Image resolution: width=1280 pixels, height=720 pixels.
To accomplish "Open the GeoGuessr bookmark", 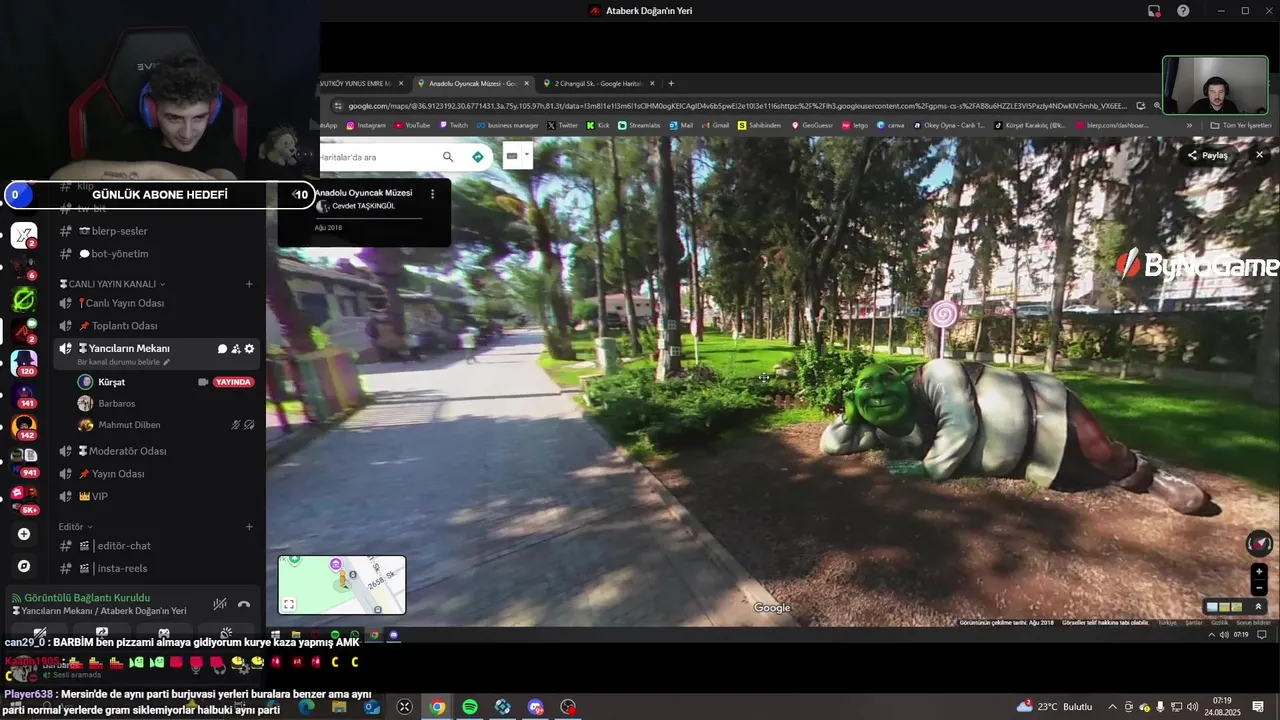I will 811,126.
